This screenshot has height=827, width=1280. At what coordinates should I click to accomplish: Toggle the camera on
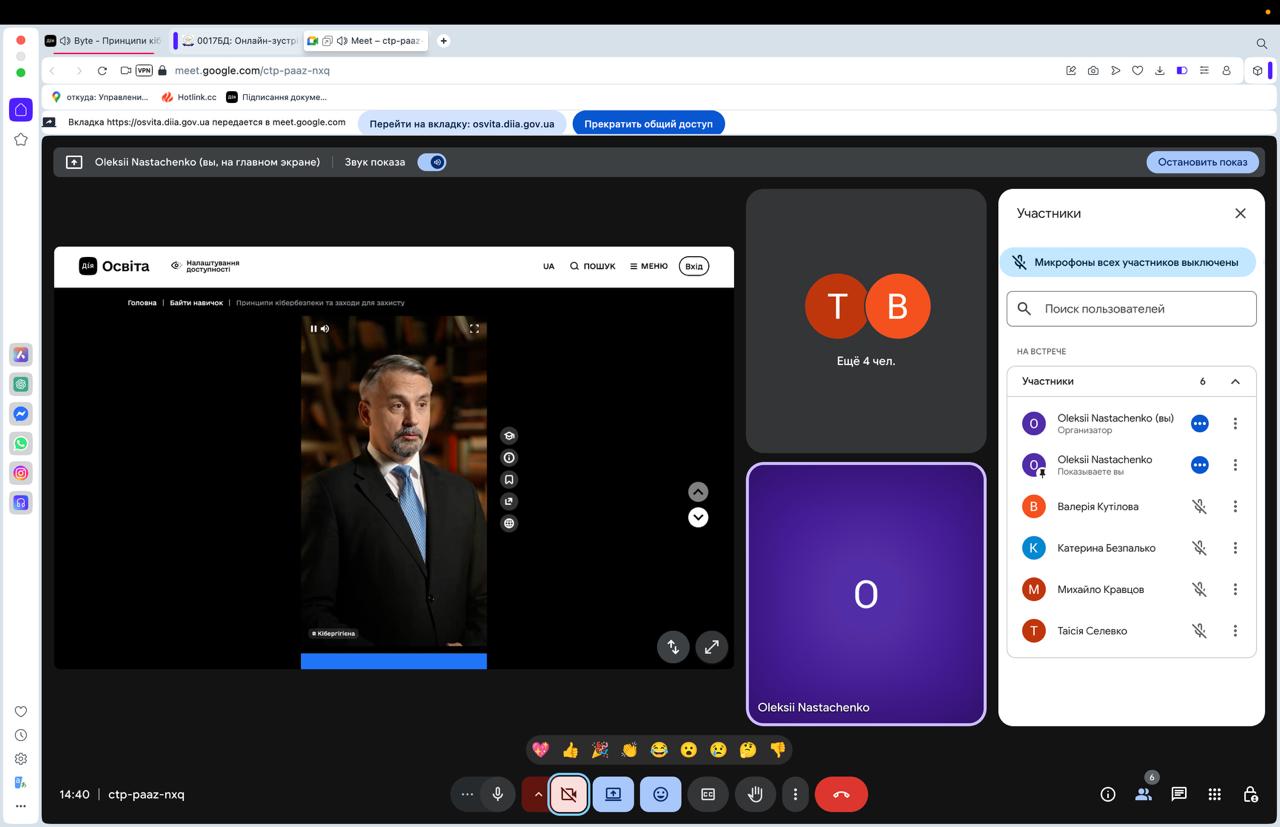pos(568,794)
